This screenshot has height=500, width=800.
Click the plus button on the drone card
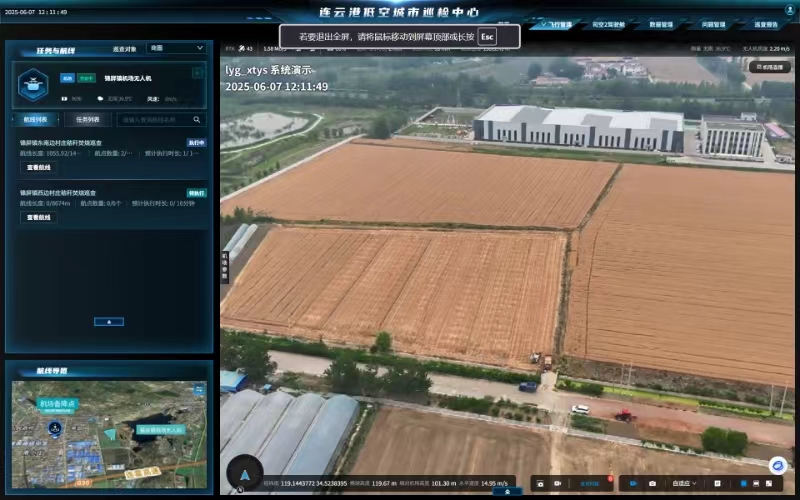tap(197, 73)
